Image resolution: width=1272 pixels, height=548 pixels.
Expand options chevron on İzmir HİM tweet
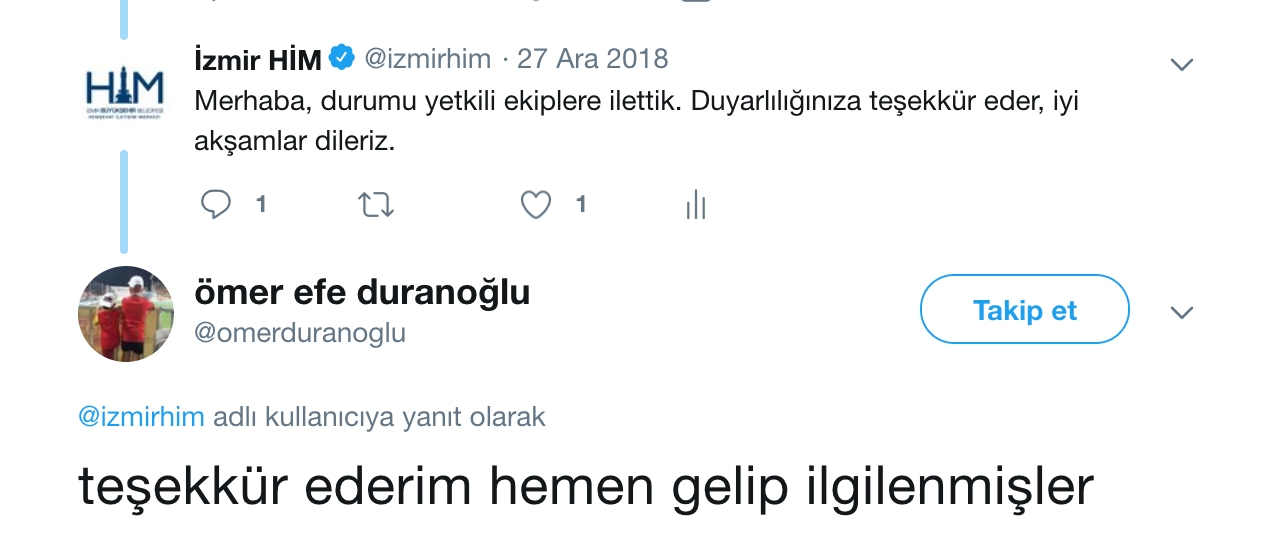pos(1182,65)
